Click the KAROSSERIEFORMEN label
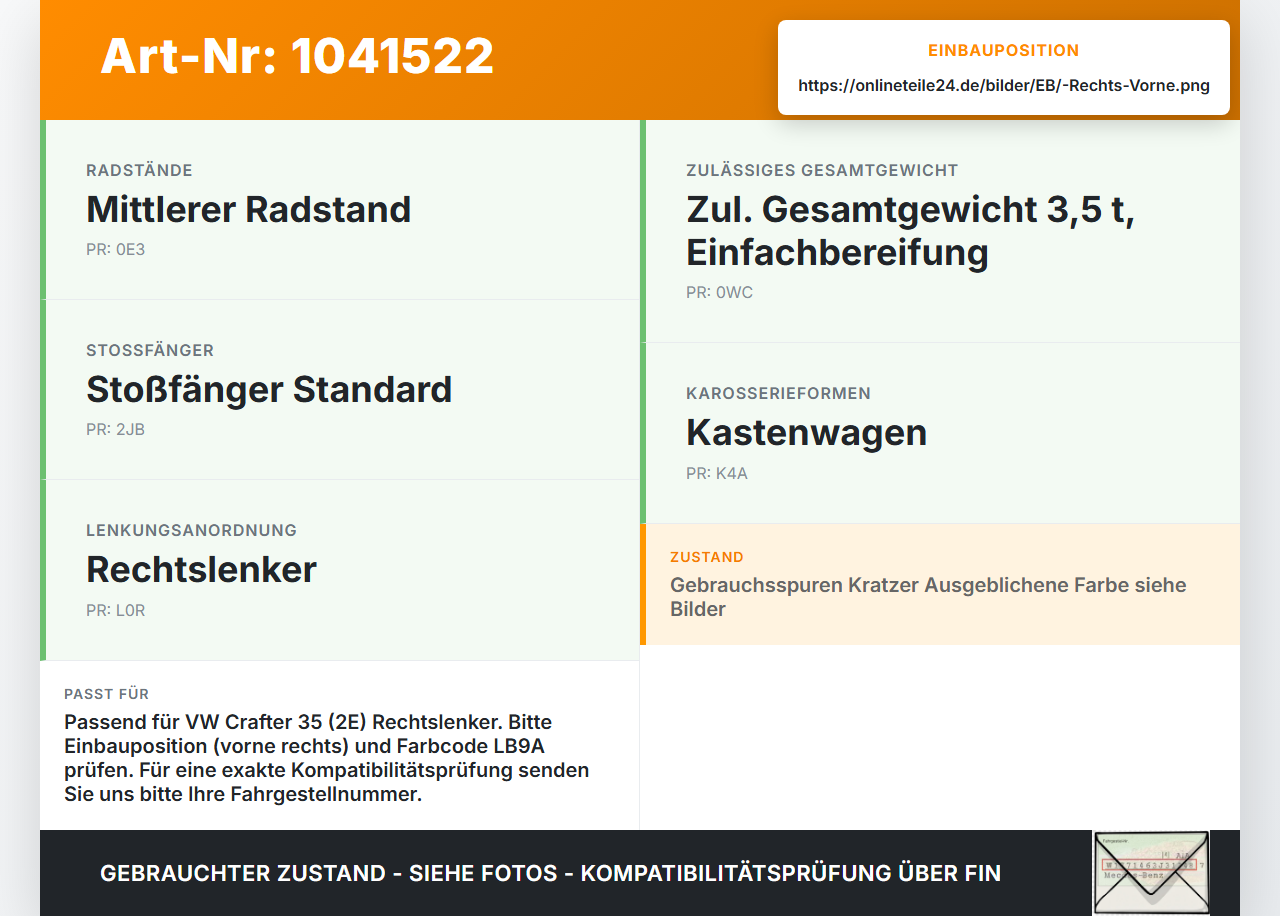The image size is (1280, 916). click(778, 393)
